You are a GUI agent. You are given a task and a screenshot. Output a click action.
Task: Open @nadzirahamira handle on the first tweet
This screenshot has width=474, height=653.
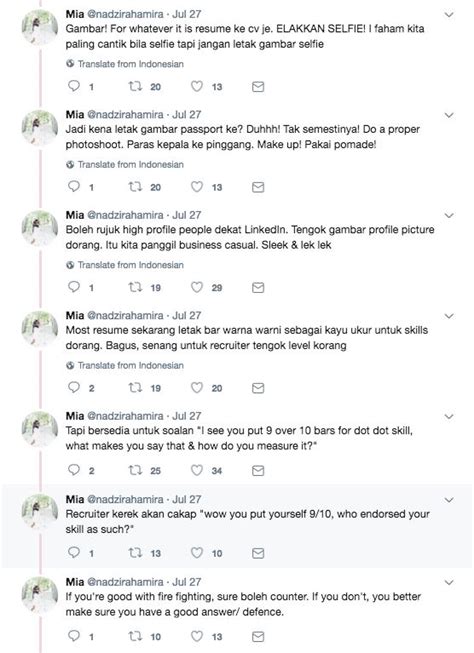coord(125,14)
